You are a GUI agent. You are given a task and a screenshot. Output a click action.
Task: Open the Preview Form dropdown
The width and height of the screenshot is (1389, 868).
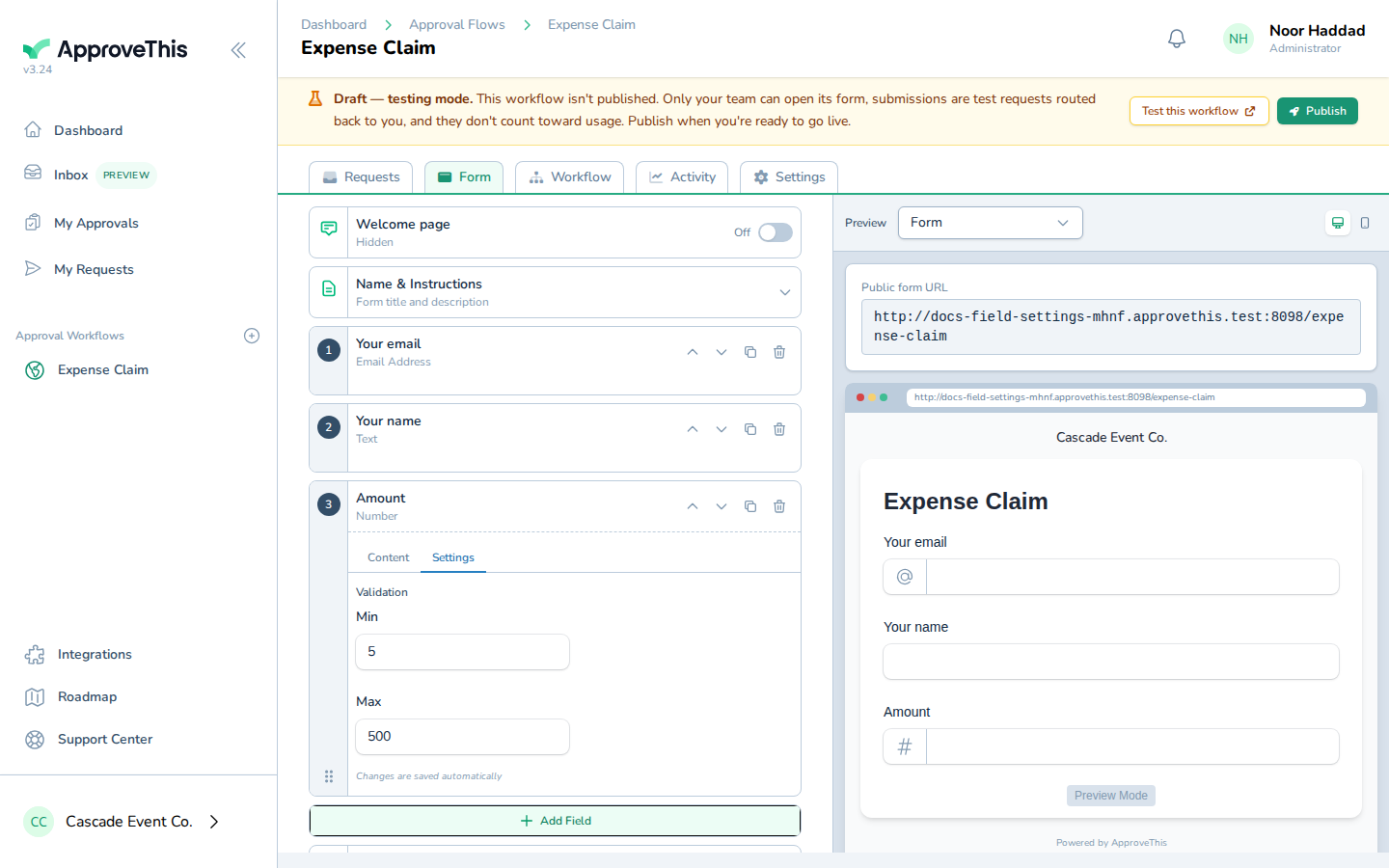[991, 223]
